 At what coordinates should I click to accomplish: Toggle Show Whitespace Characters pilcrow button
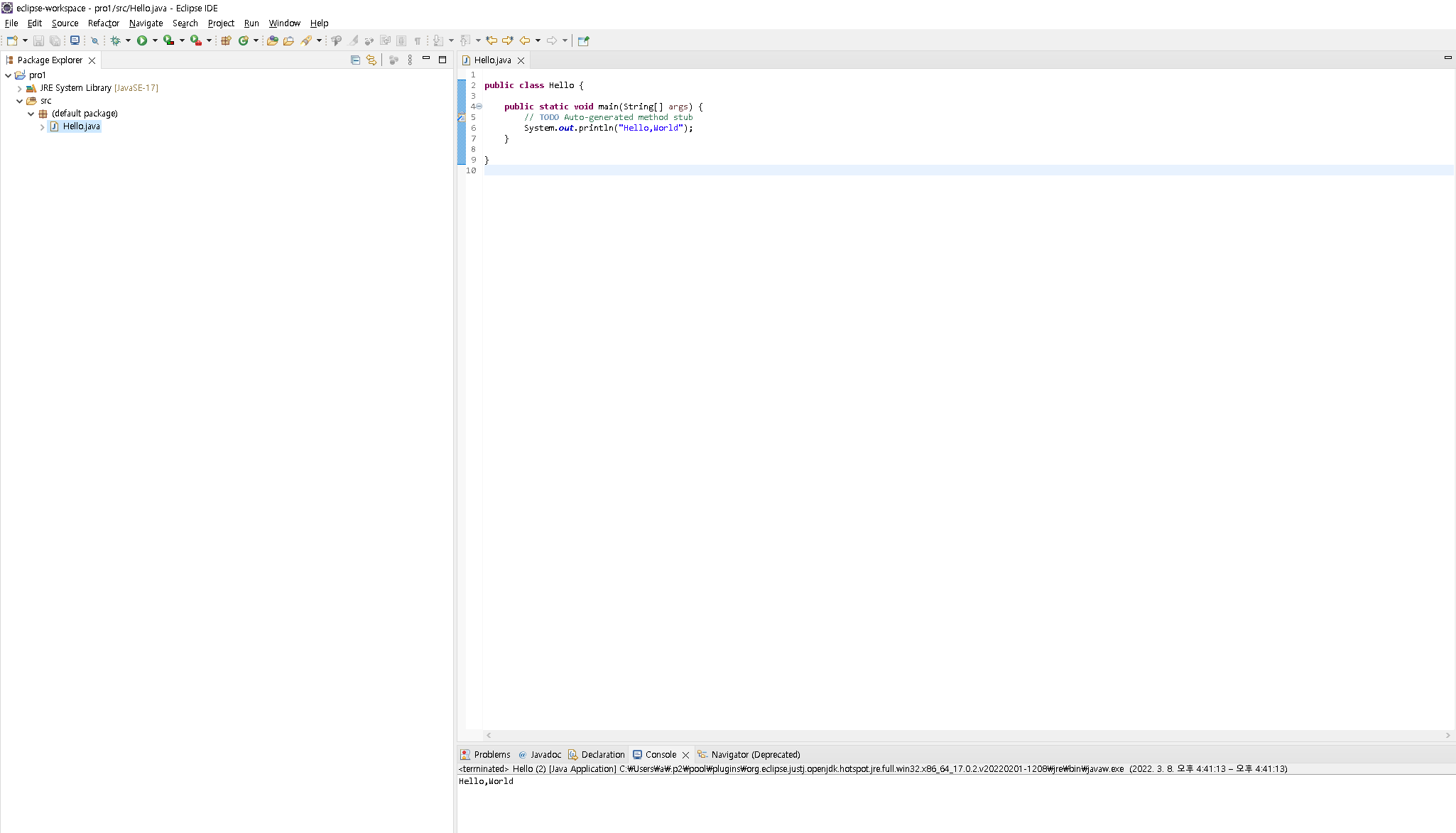click(418, 40)
